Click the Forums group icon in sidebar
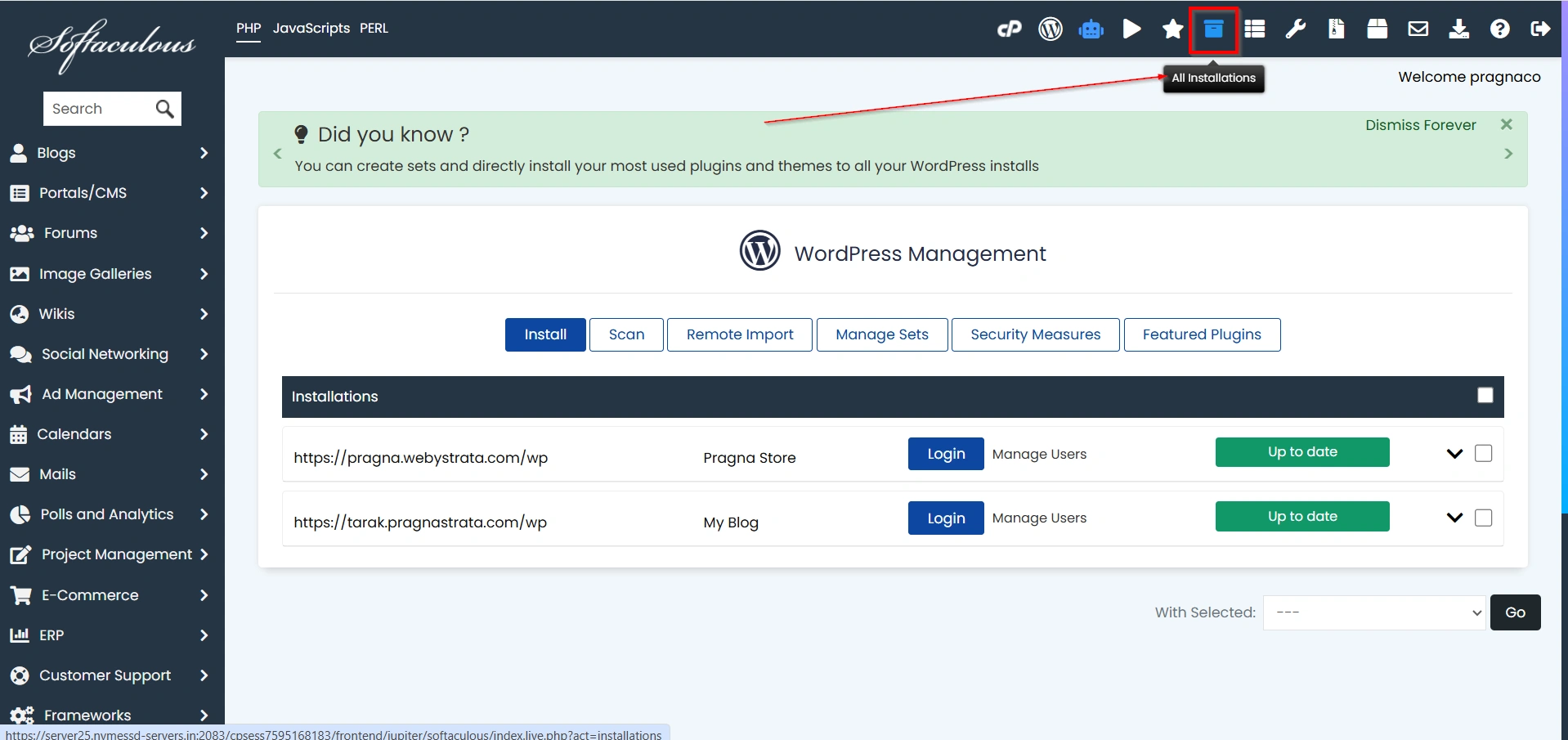 pos(21,233)
